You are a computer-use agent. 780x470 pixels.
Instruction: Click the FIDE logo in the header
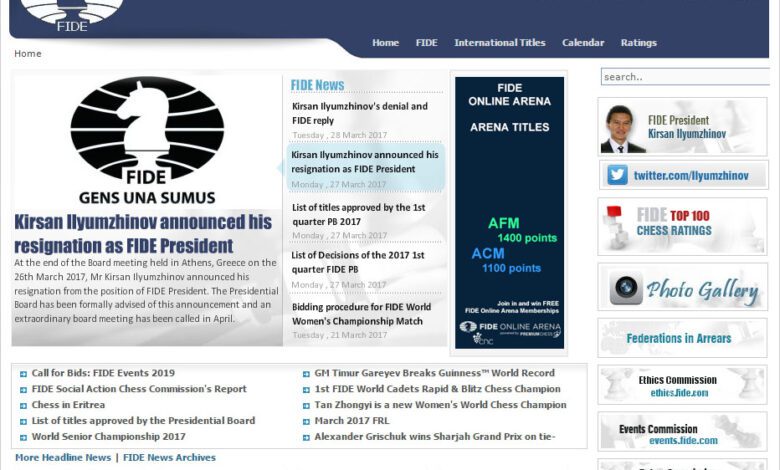click(72, 15)
